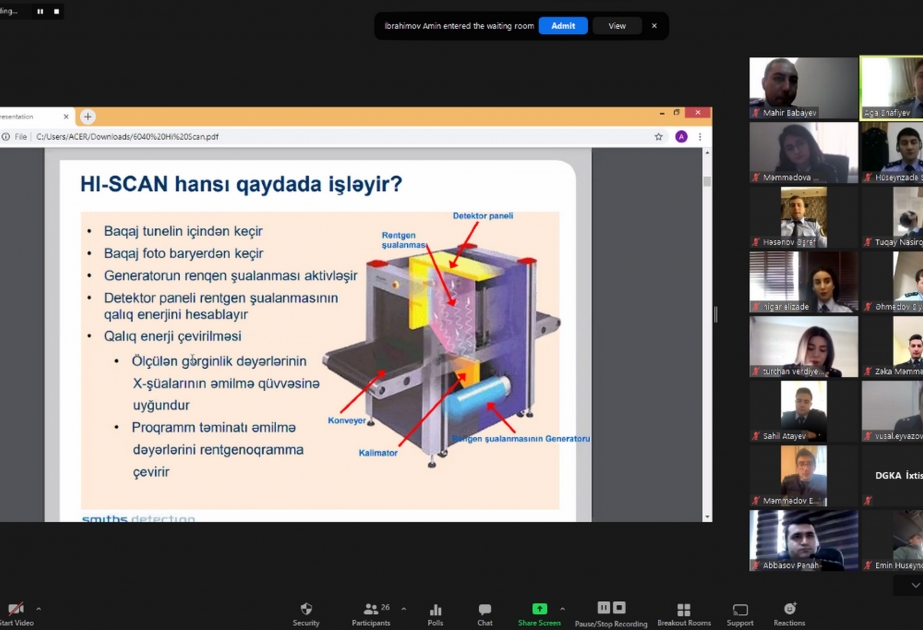
Task: Select Mahir Babayev video tile
Action: pos(804,88)
